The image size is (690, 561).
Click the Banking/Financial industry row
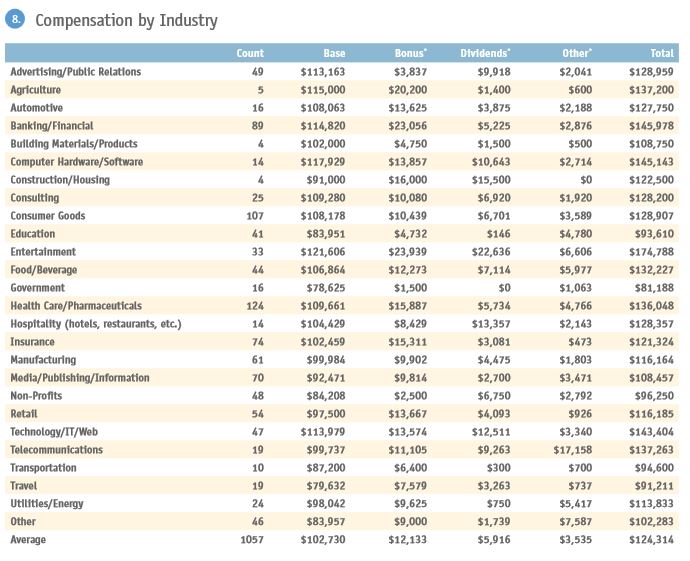(51, 126)
